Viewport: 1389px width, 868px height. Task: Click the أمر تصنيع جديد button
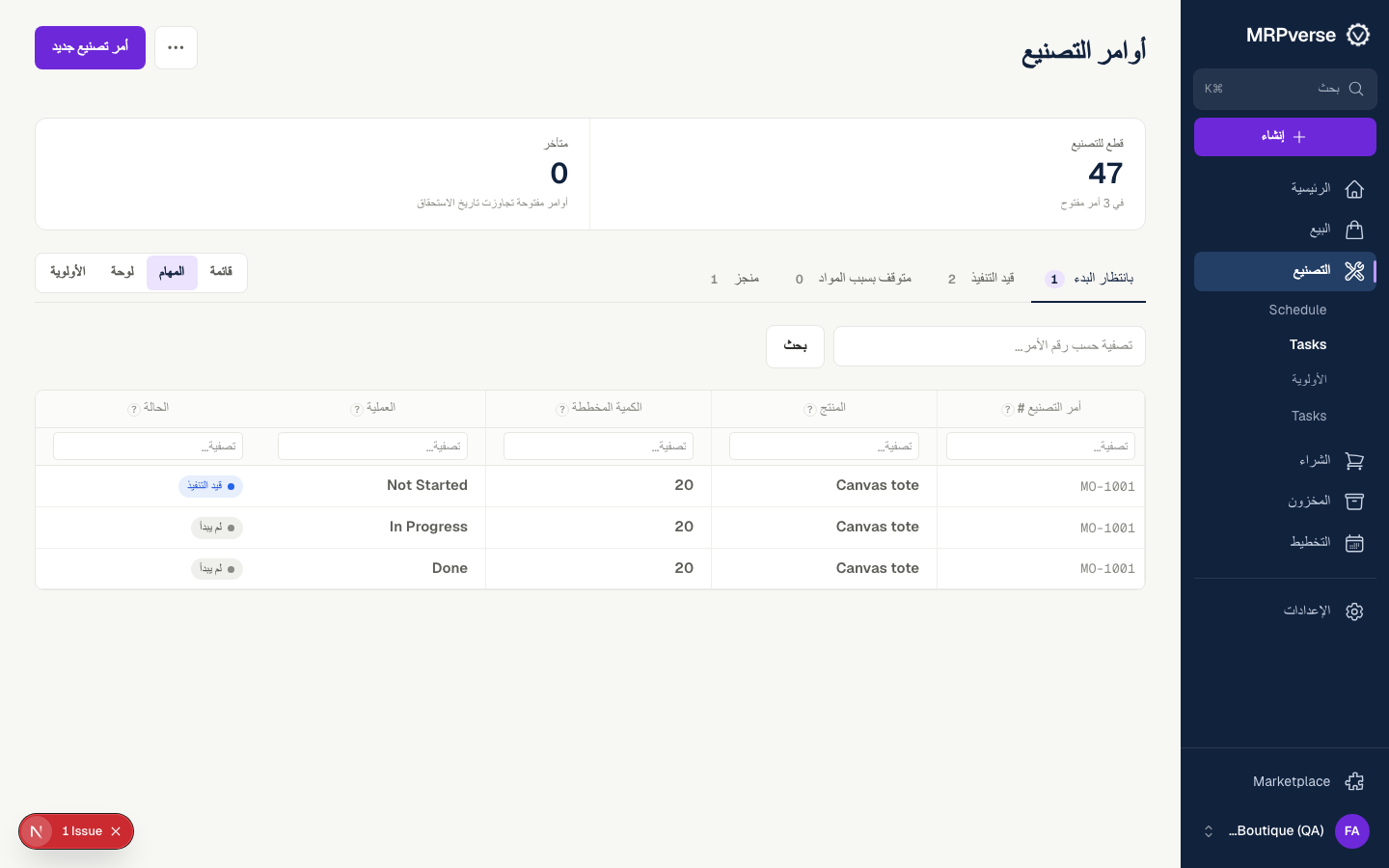coord(90,47)
